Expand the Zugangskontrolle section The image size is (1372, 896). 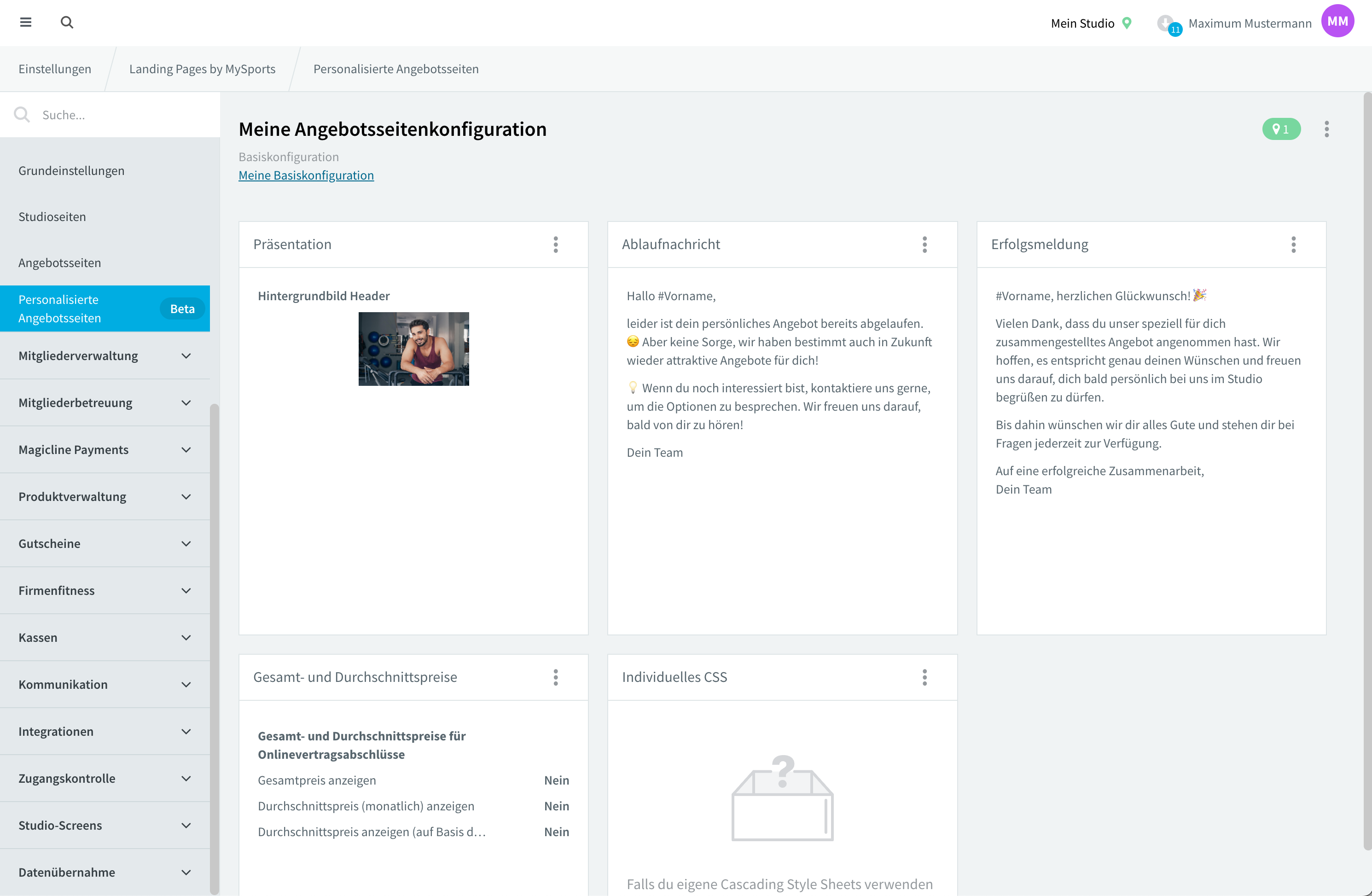[x=105, y=779]
